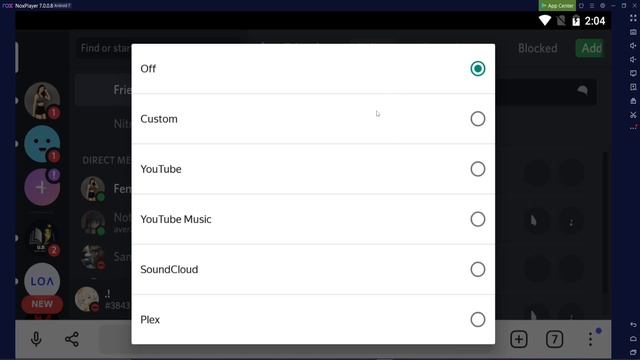Viewport: 640px width, 360px height.
Task: Choose the Plex option
Action: pos(478,320)
